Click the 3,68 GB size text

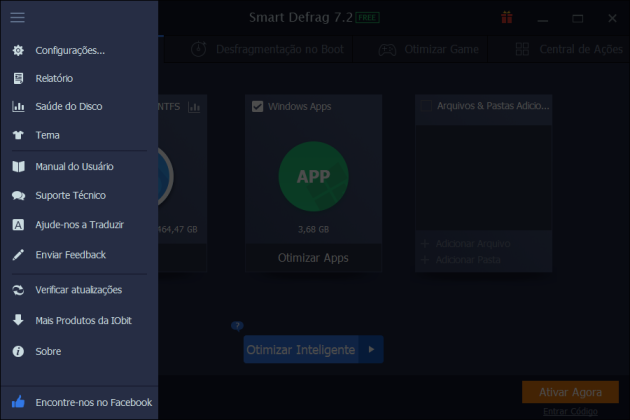313,229
